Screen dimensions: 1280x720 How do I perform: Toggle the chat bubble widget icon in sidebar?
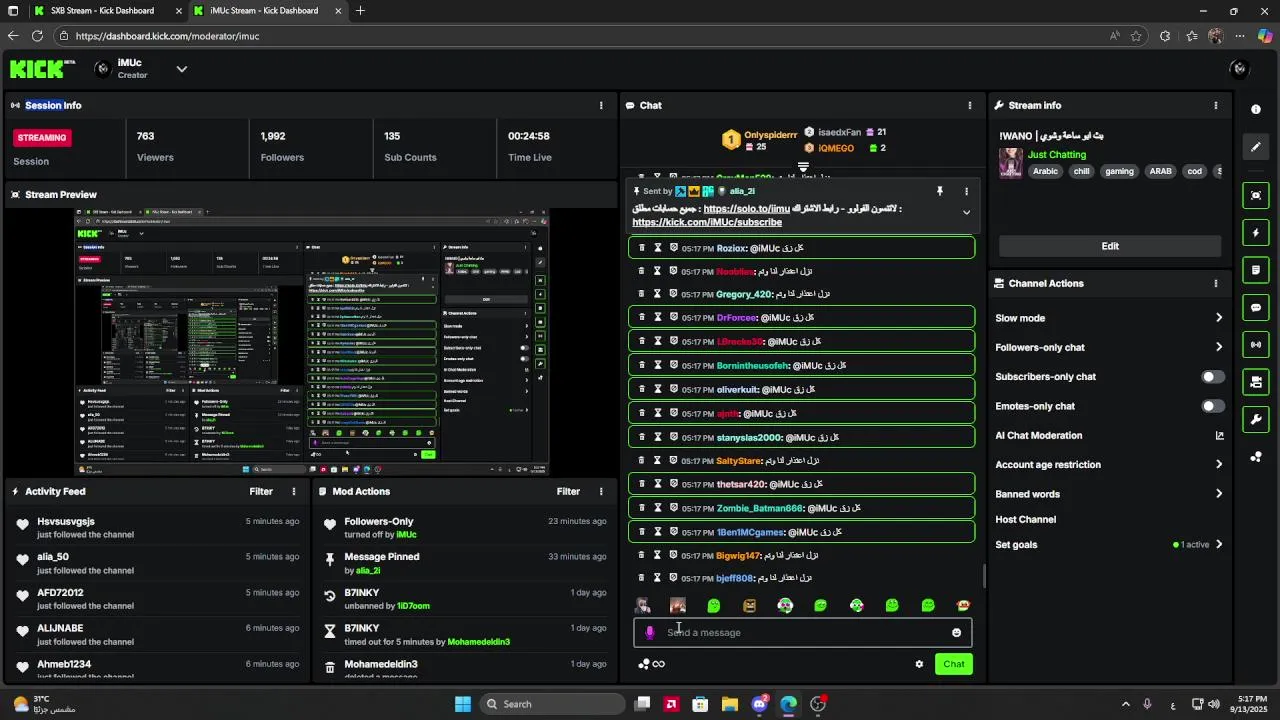click(x=1256, y=307)
